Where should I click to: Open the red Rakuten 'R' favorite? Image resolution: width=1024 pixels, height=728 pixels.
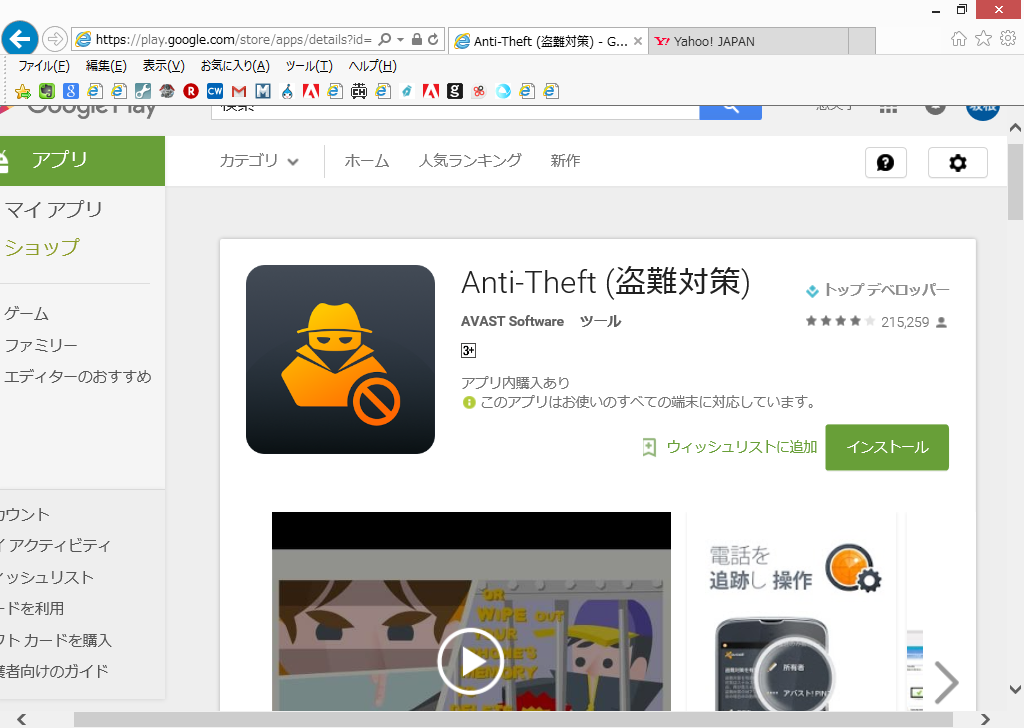click(191, 91)
